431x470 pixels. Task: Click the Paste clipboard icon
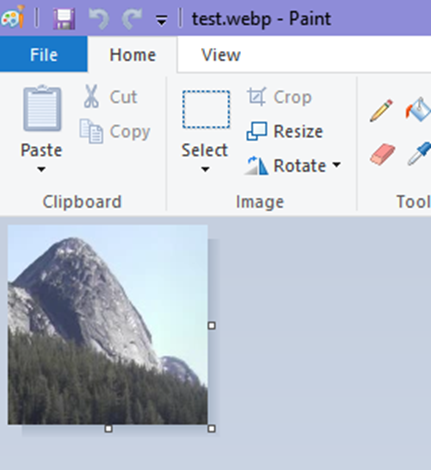42,108
